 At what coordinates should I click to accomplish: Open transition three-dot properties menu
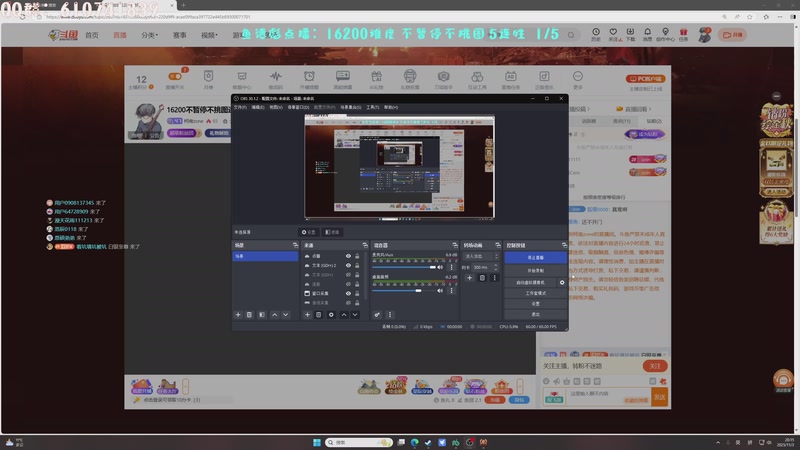pos(494,278)
